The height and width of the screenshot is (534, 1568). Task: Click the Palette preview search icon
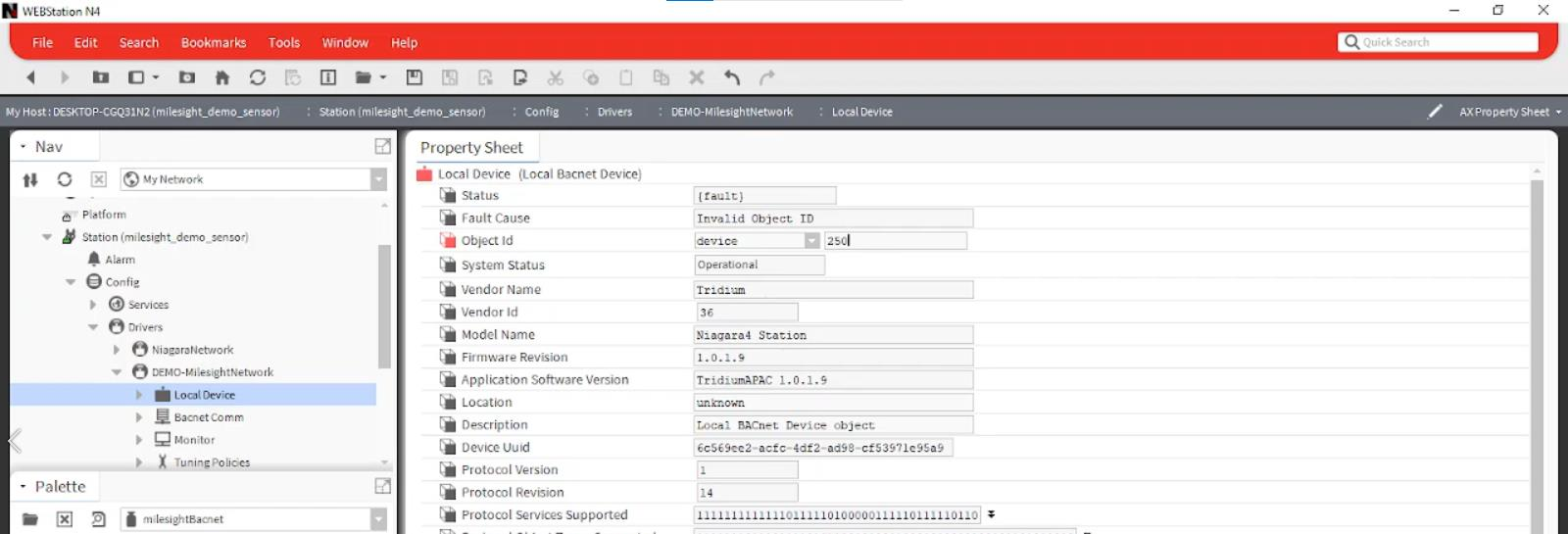99,519
